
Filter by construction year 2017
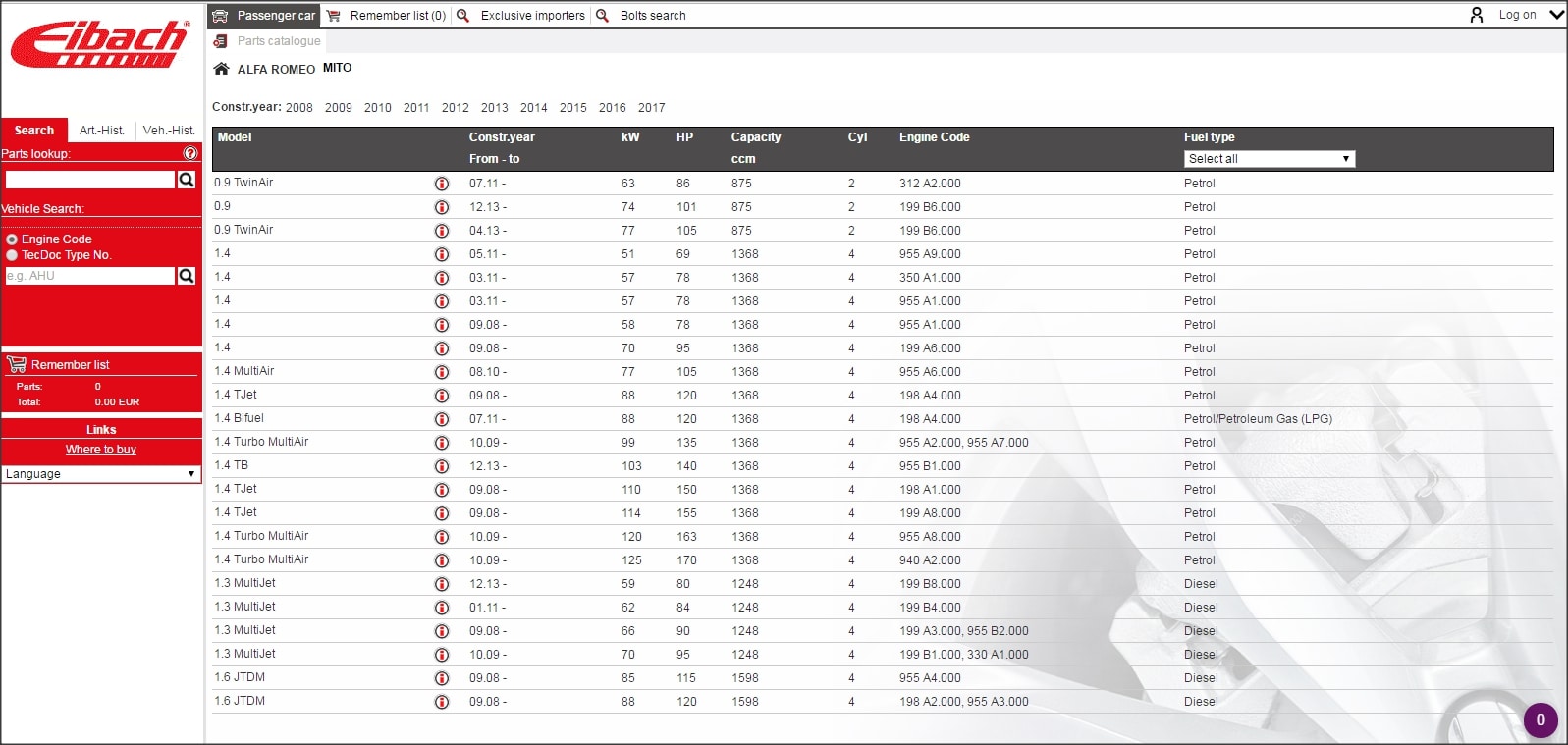tap(652, 108)
